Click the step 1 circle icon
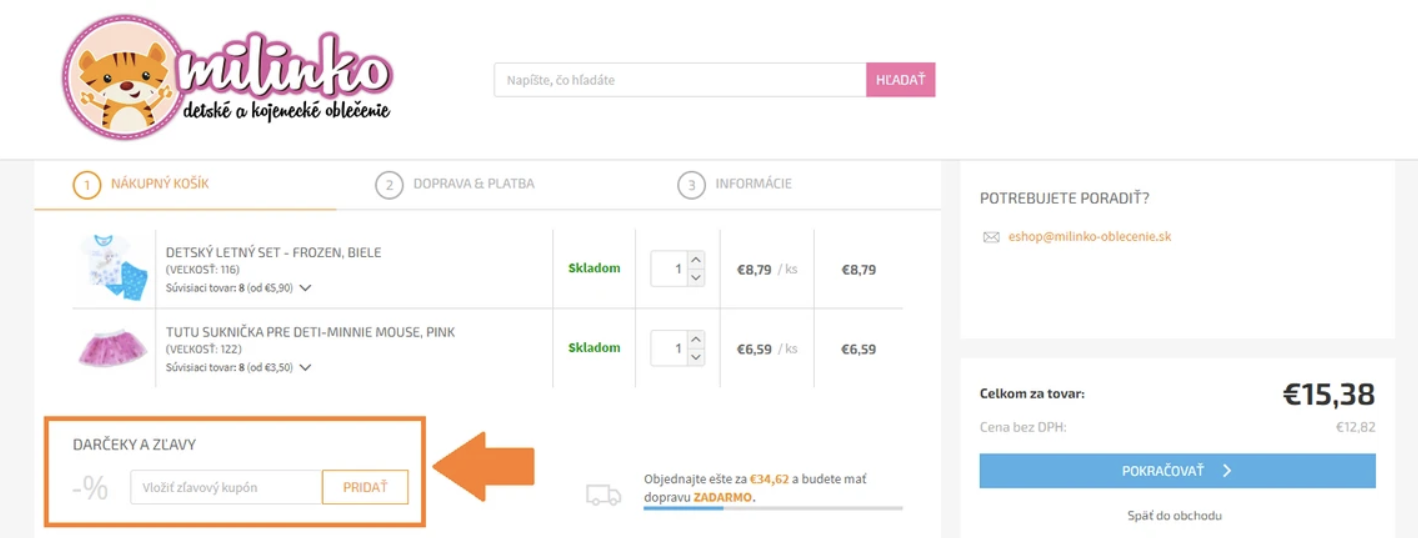 tap(87, 185)
